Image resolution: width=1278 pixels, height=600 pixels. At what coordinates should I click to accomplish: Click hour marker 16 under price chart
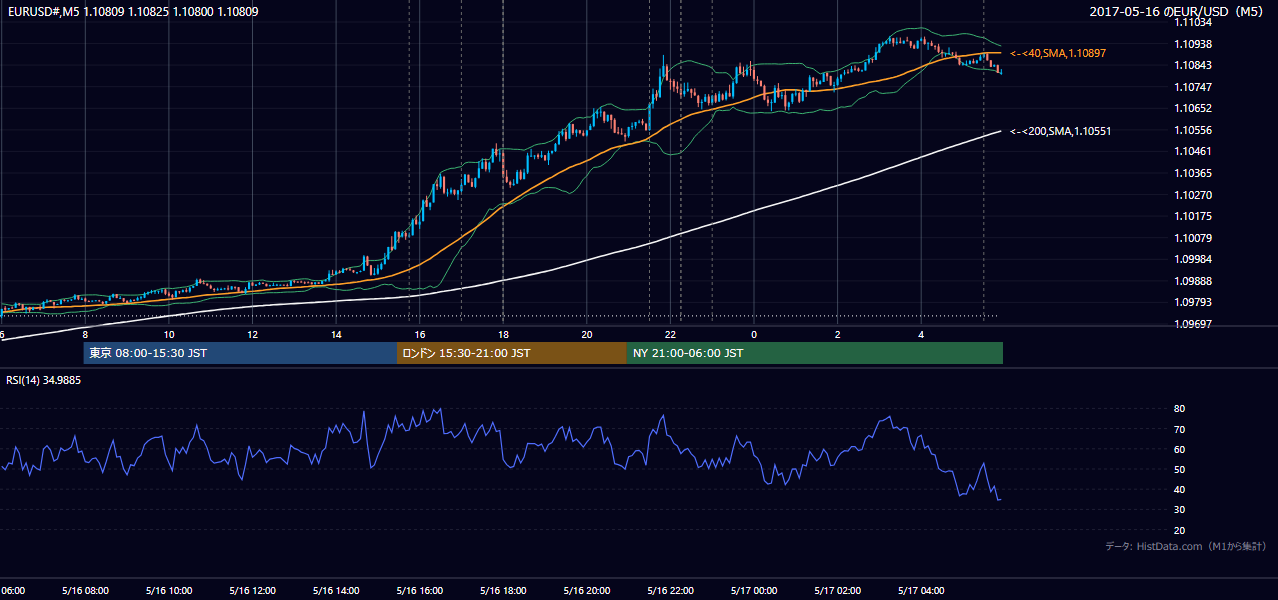(x=420, y=335)
